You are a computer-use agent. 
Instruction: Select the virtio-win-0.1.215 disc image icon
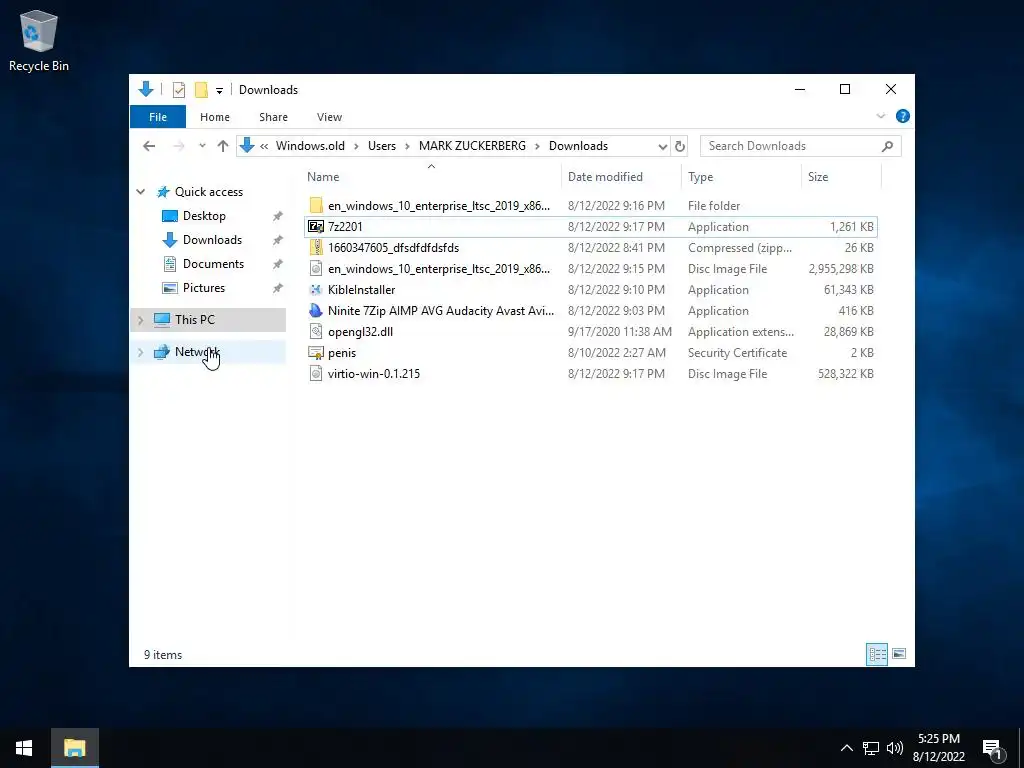[x=316, y=374]
